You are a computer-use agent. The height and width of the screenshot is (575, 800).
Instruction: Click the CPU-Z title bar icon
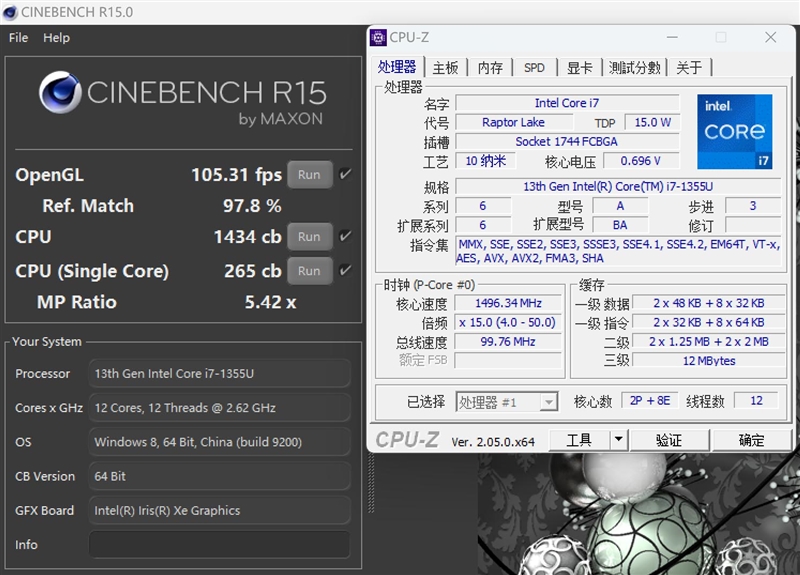click(x=378, y=37)
